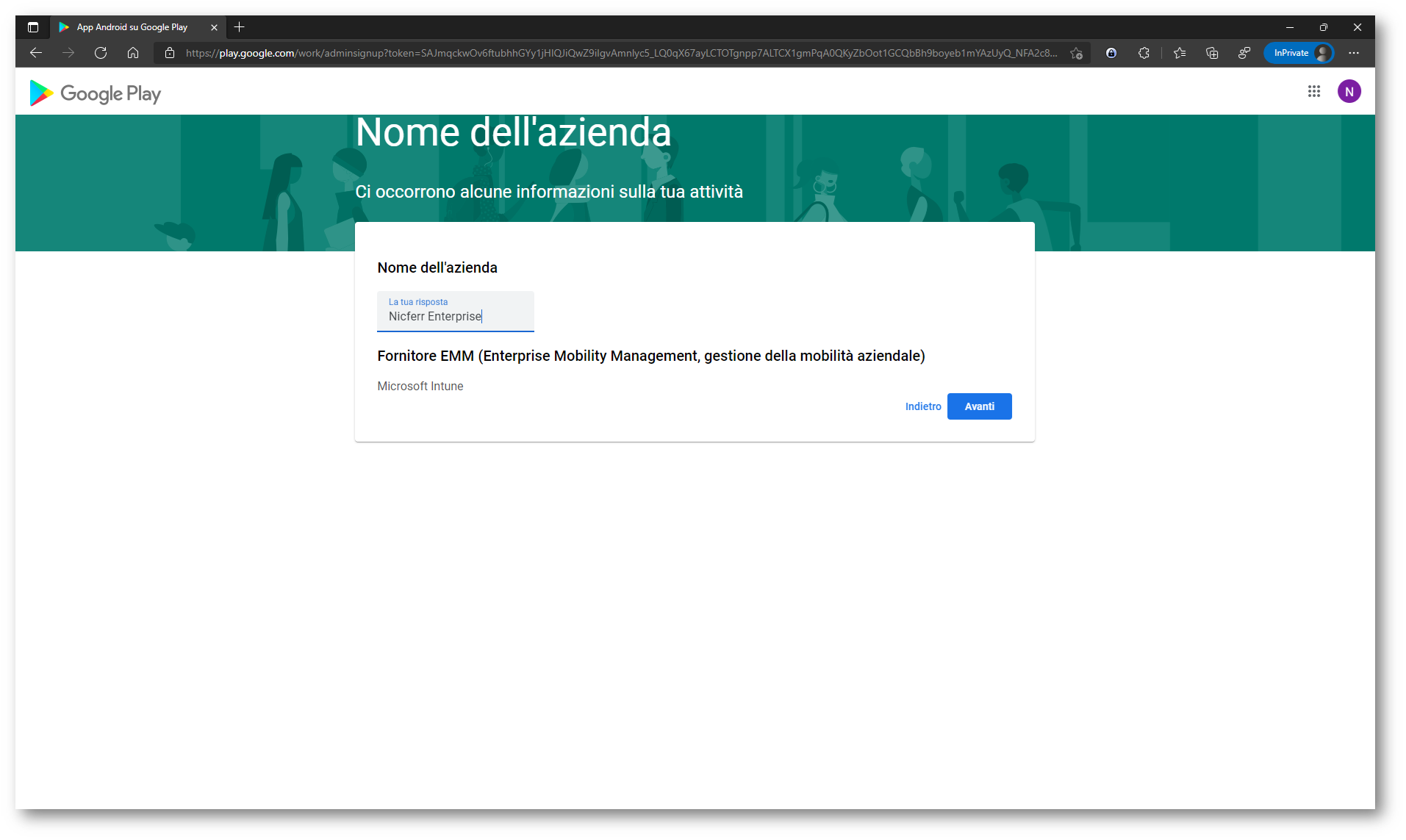This screenshot has width=1406, height=840.
Task: Click the Avanti button
Action: click(979, 406)
